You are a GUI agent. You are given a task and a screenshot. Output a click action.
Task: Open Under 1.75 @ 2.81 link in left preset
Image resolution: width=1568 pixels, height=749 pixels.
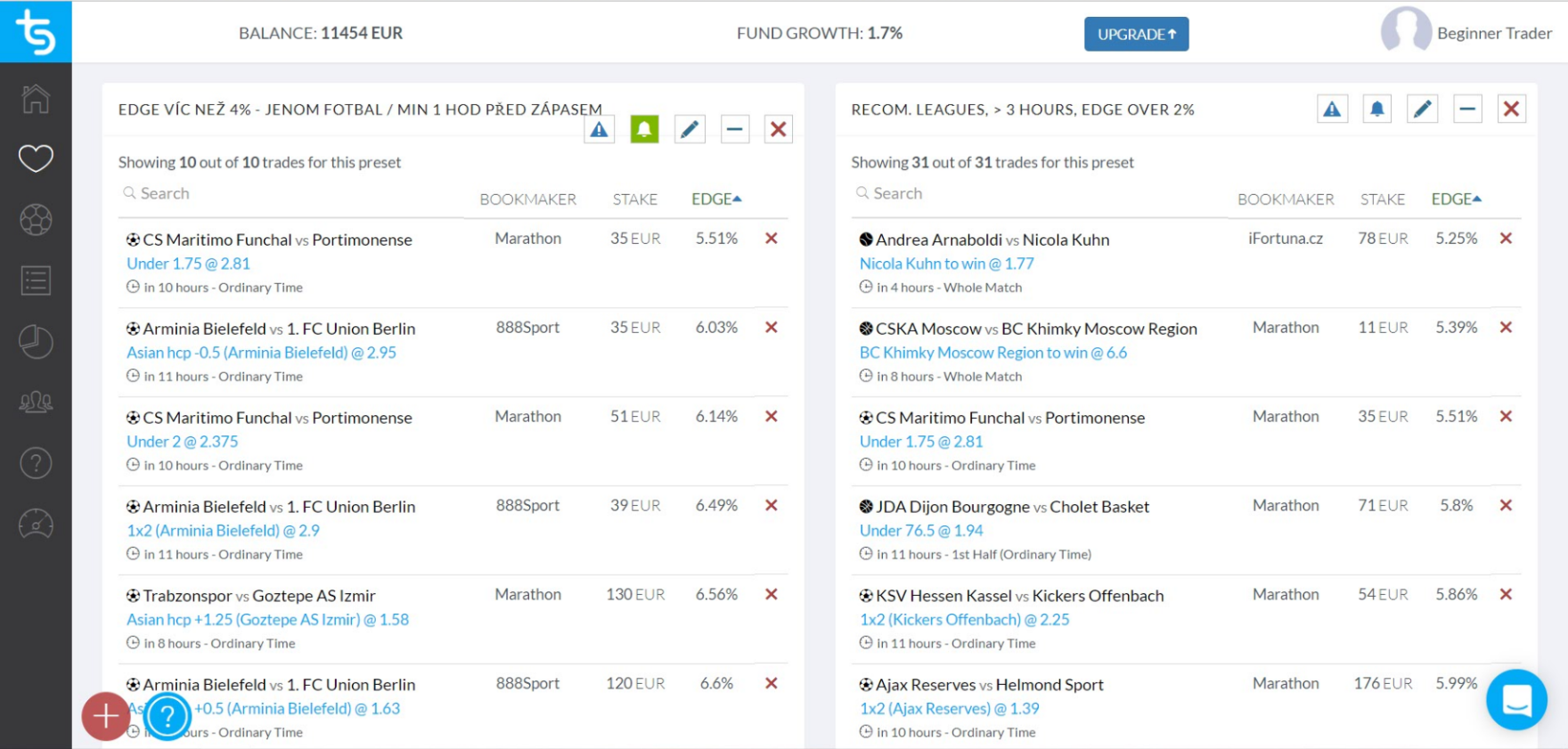point(188,264)
